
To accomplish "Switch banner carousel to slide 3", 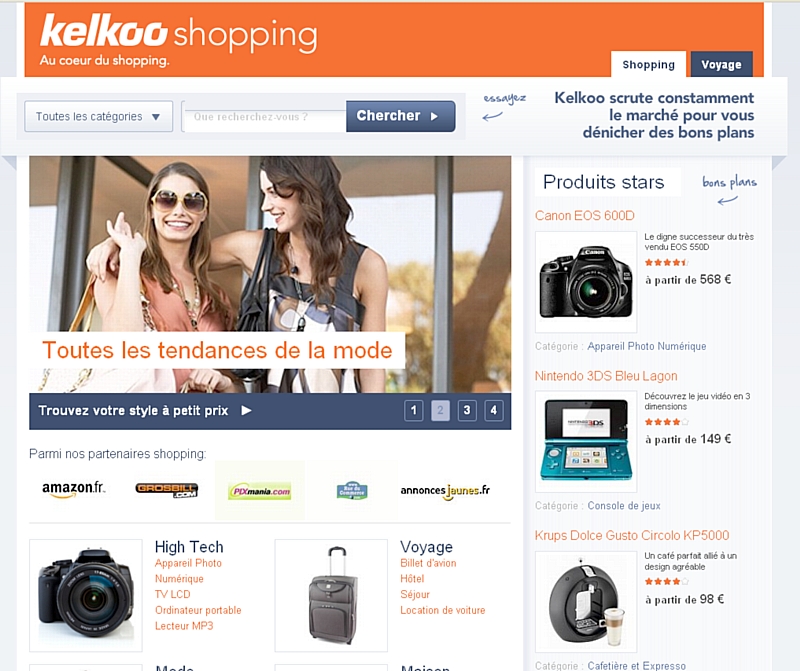I will 467,410.
